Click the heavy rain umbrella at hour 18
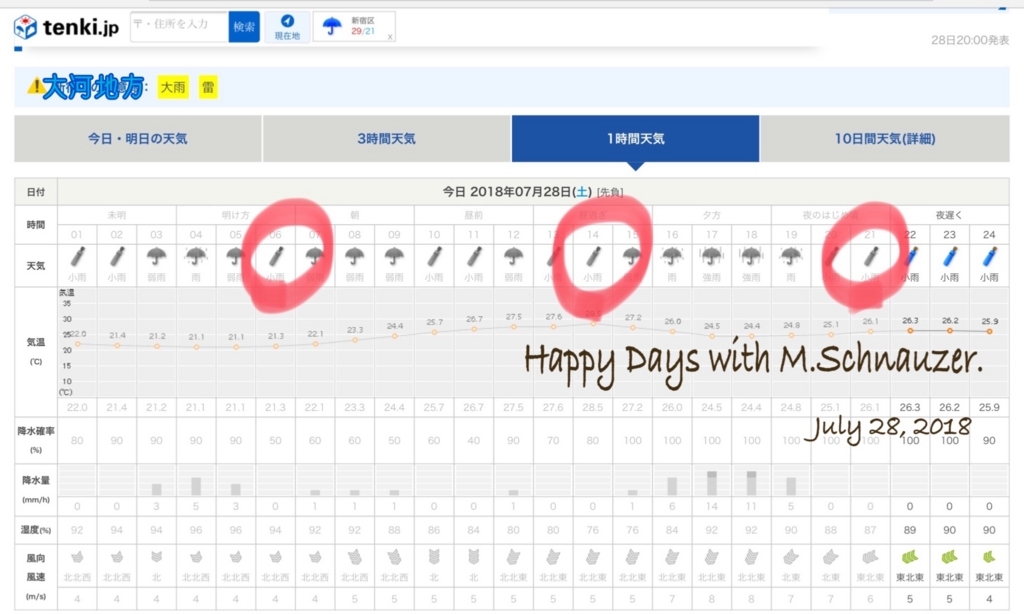Screen dimensions: 1024x614 (x=752, y=257)
